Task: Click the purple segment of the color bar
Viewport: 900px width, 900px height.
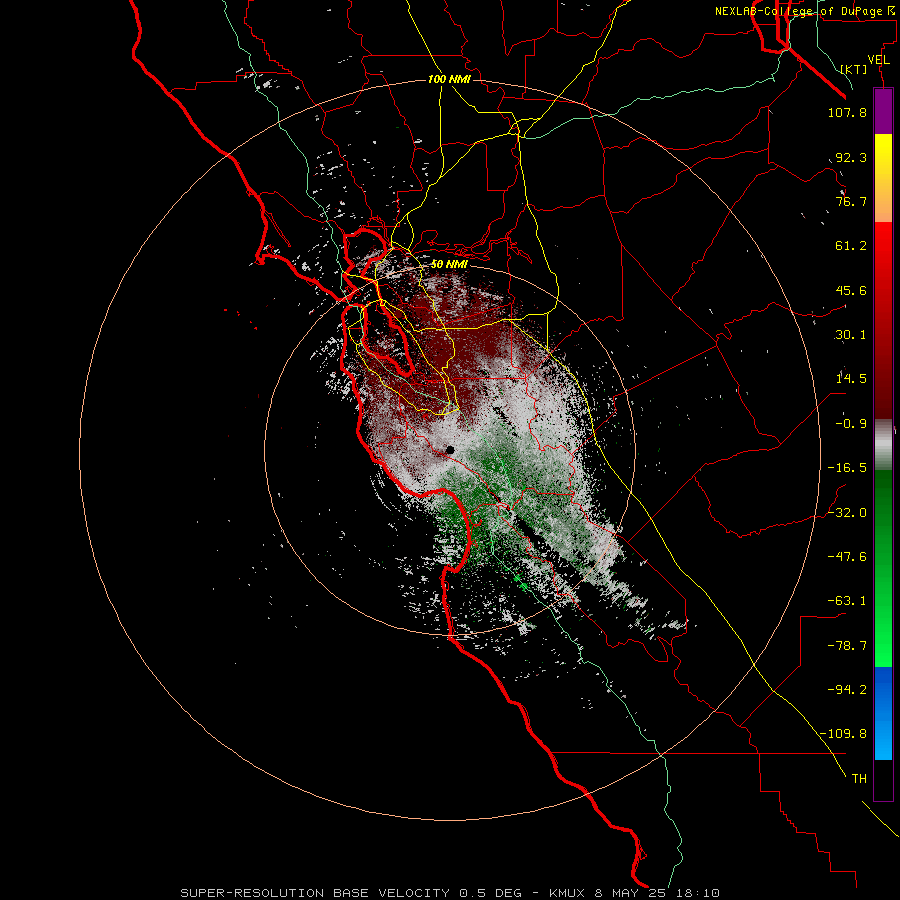Action: [x=883, y=111]
